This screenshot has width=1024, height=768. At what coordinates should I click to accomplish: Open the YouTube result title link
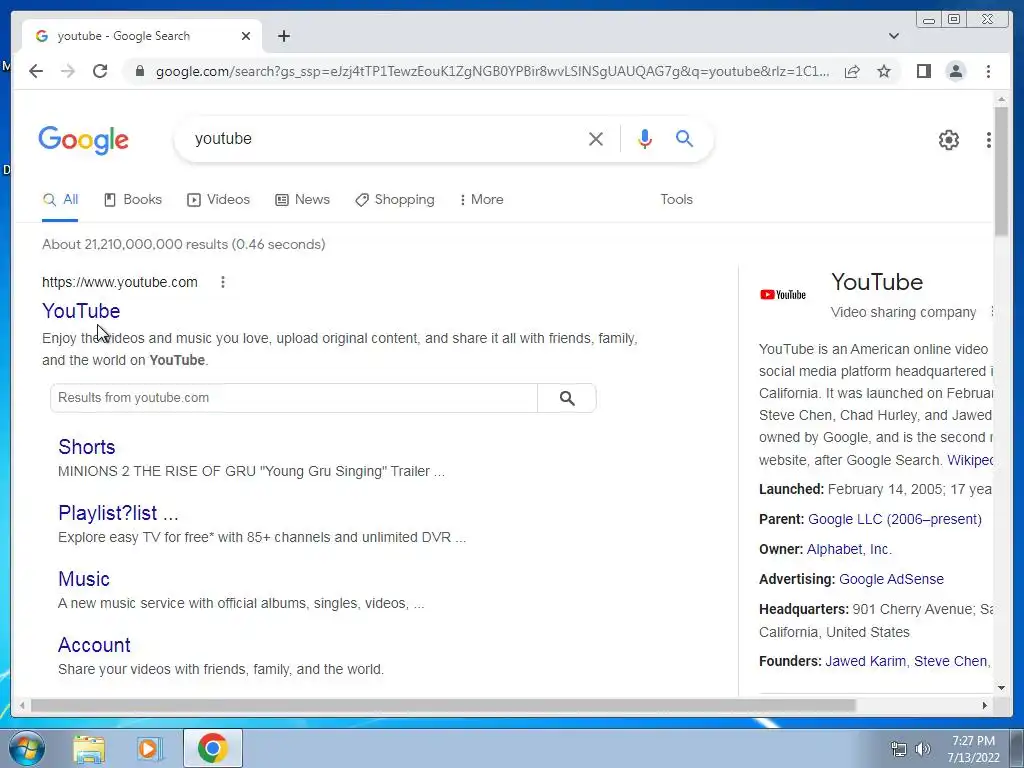click(81, 311)
